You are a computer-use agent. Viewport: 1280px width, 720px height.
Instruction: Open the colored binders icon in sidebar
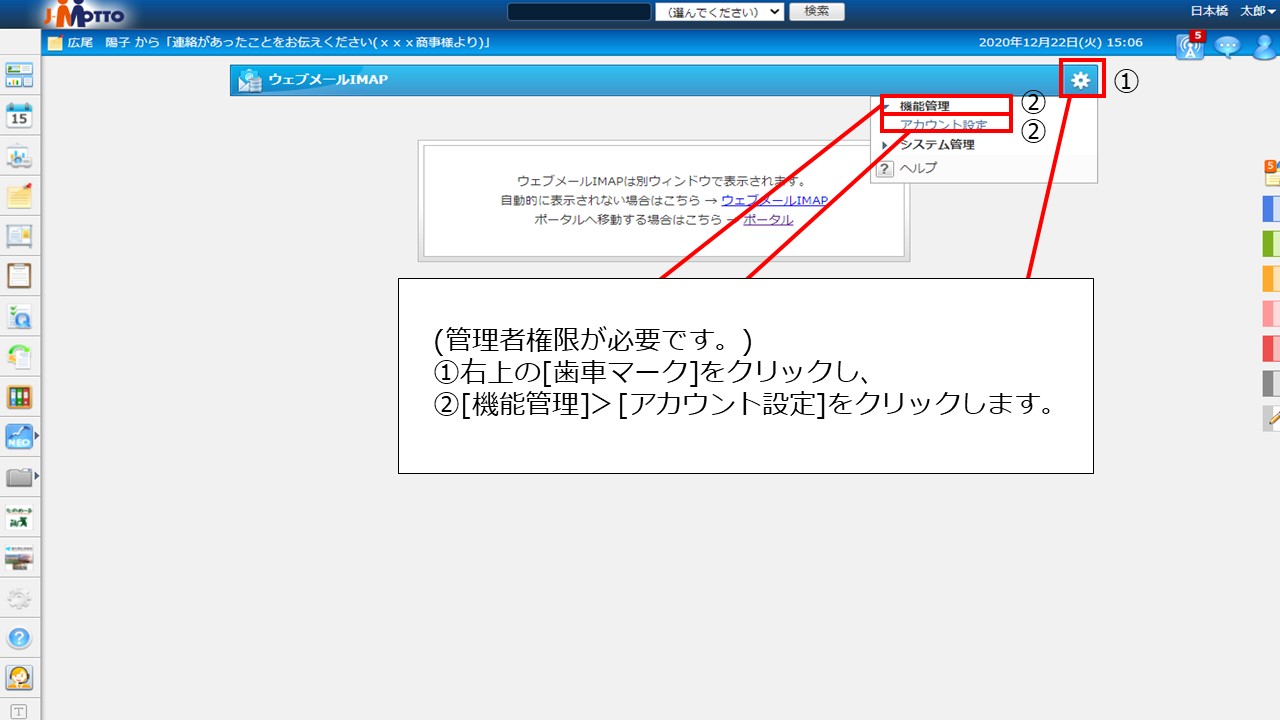pyautogui.click(x=20, y=397)
